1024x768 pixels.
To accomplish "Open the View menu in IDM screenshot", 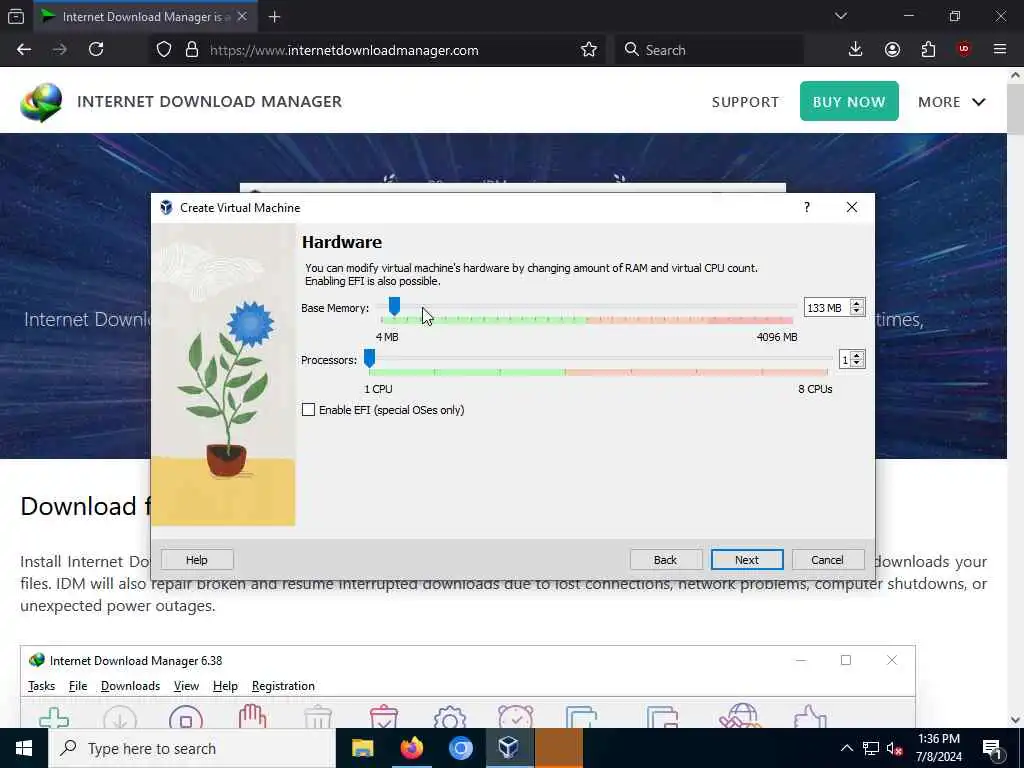I will pos(186,686).
